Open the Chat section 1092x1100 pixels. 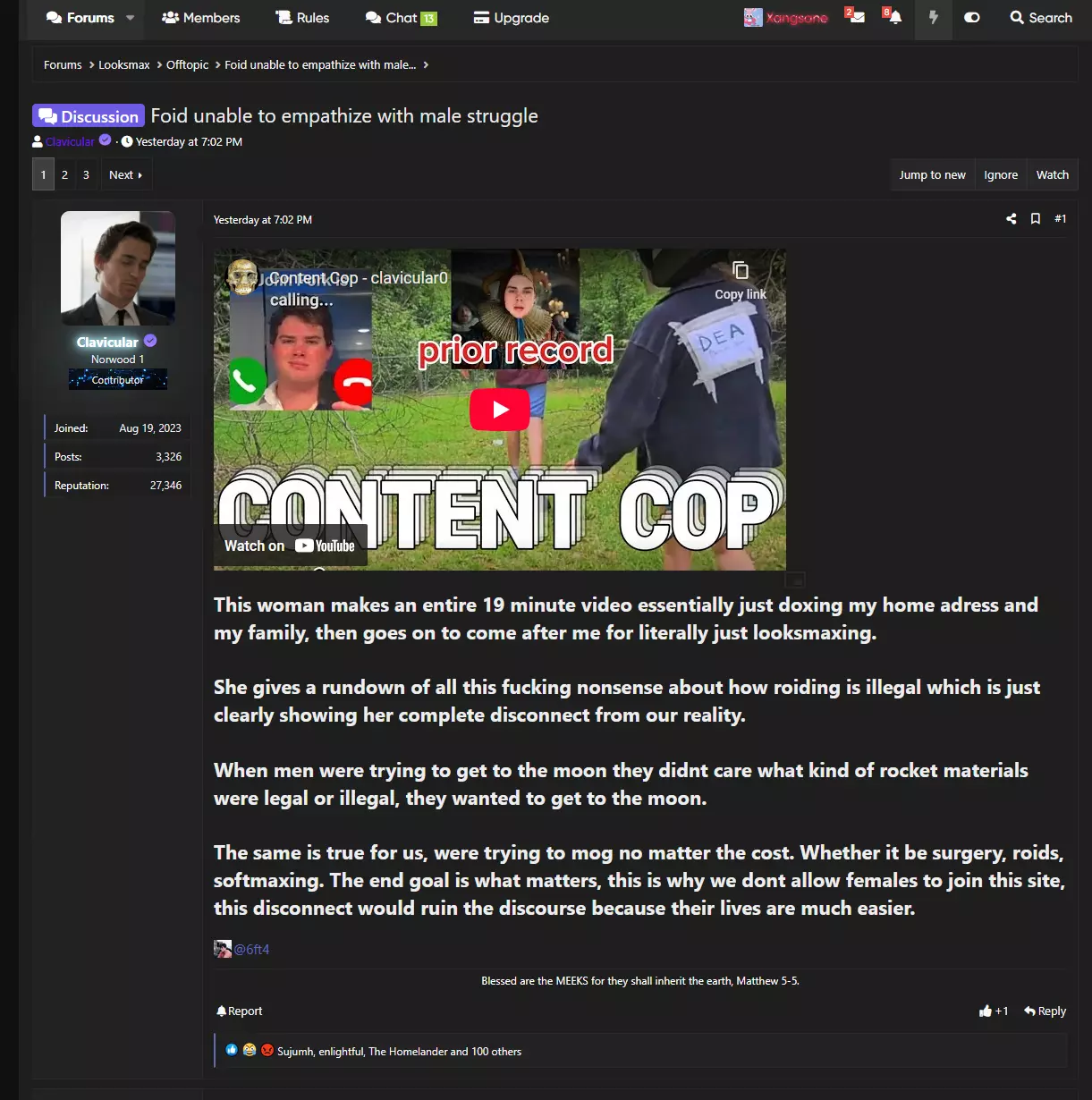coord(401,18)
